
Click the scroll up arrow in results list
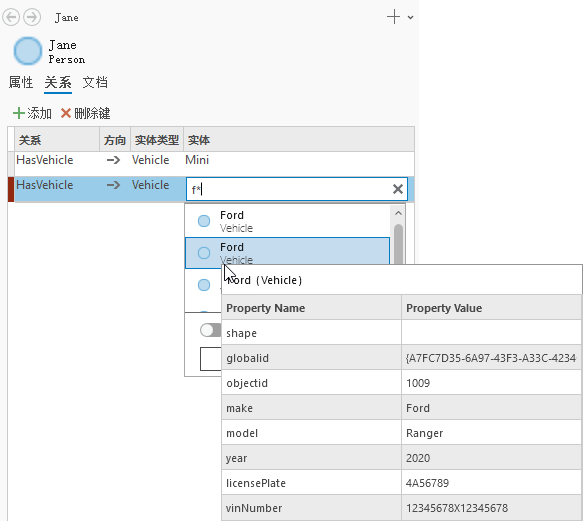click(x=398, y=213)
